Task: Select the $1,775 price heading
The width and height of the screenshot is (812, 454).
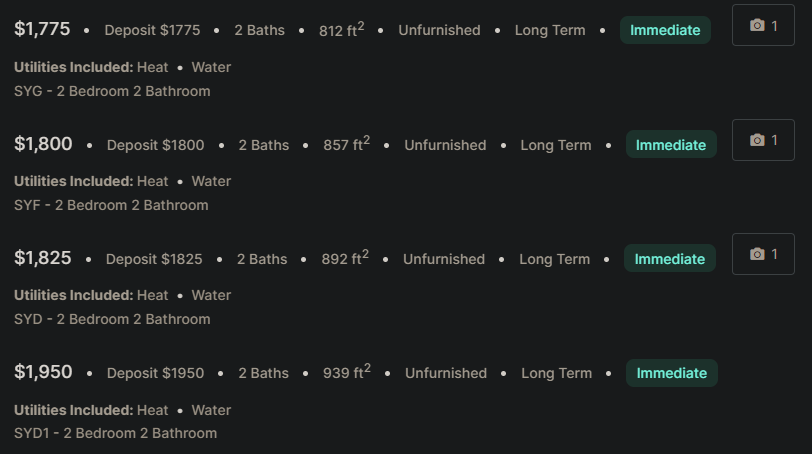Action: tap(42, 29)
